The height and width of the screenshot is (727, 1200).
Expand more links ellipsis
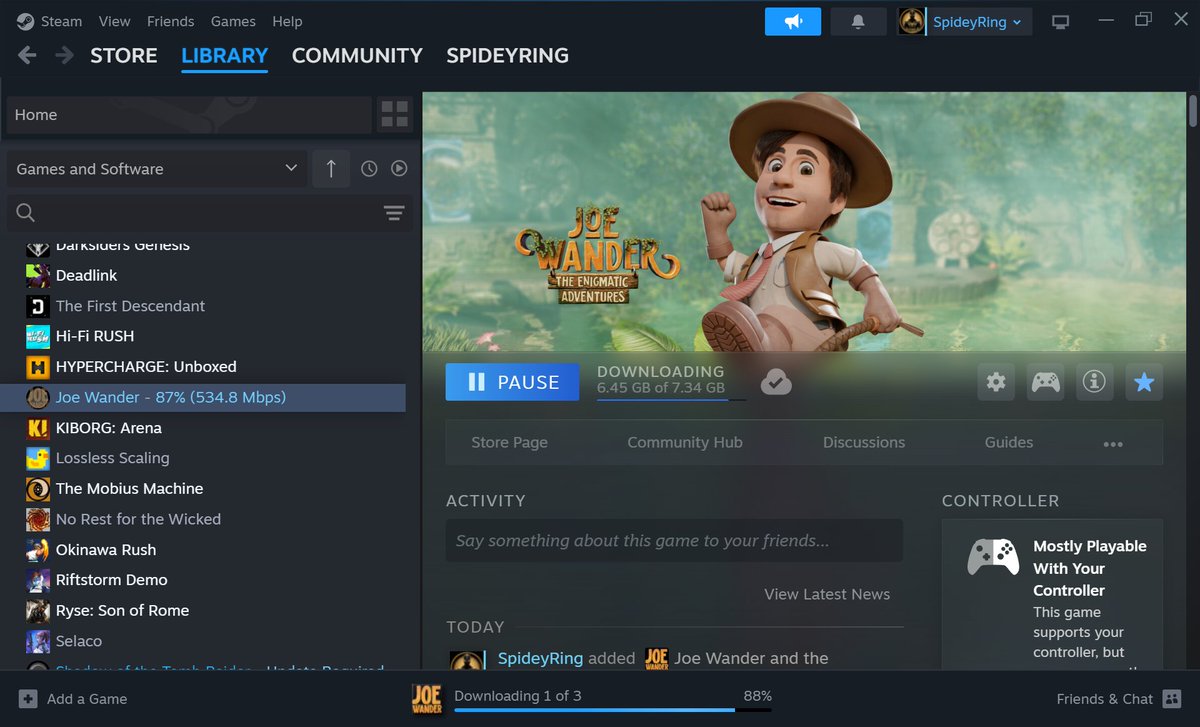click(1113, 444)
